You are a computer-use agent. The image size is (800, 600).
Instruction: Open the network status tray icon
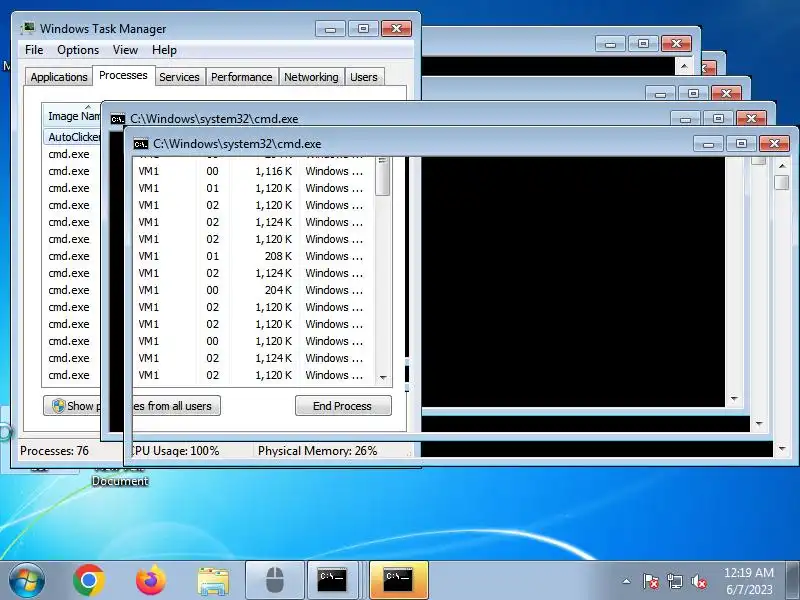coord(674,581)
